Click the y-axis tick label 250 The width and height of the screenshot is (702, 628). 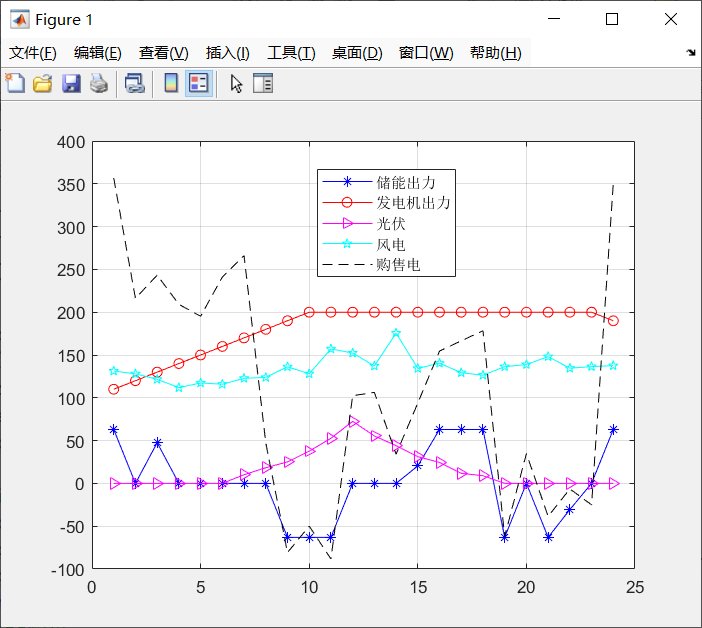click(71, 270)
